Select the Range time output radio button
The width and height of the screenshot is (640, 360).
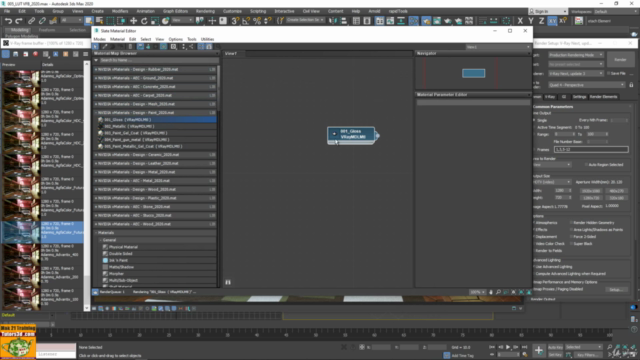(534, 134)
